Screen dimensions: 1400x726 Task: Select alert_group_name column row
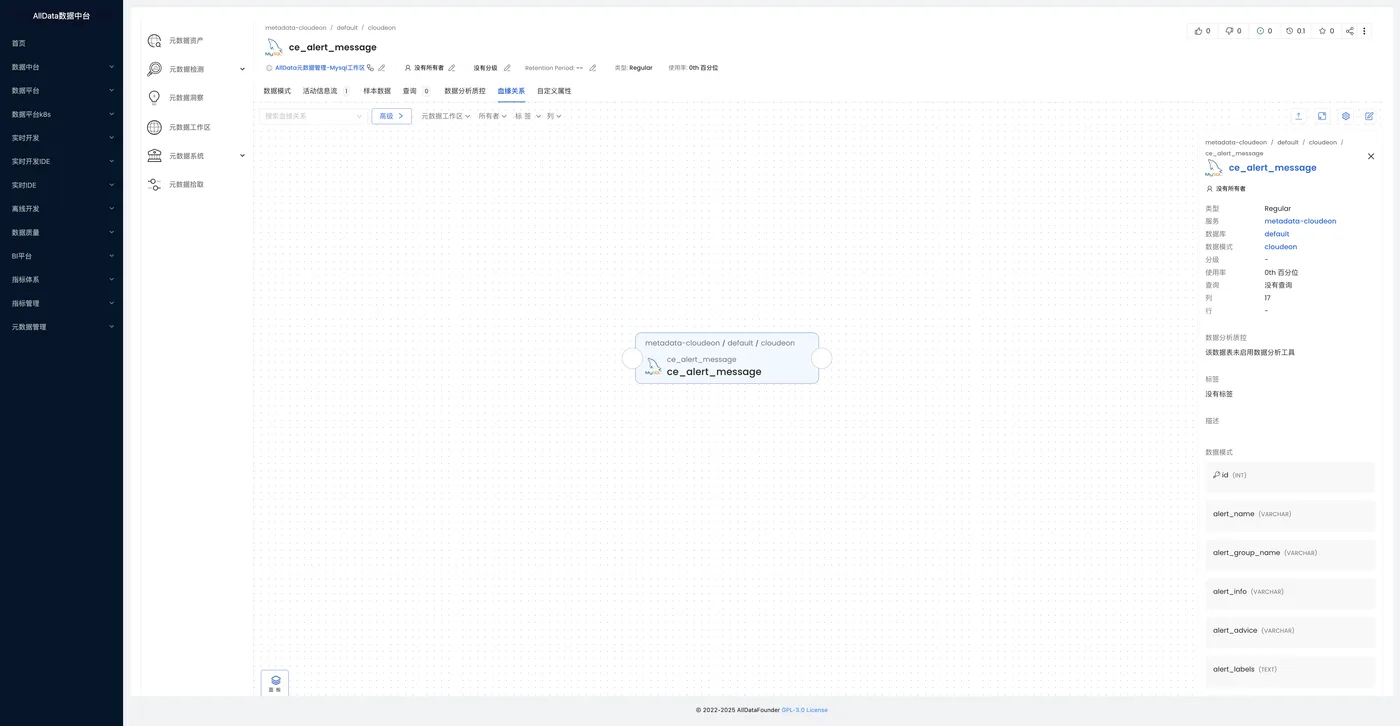point(1290,553)
